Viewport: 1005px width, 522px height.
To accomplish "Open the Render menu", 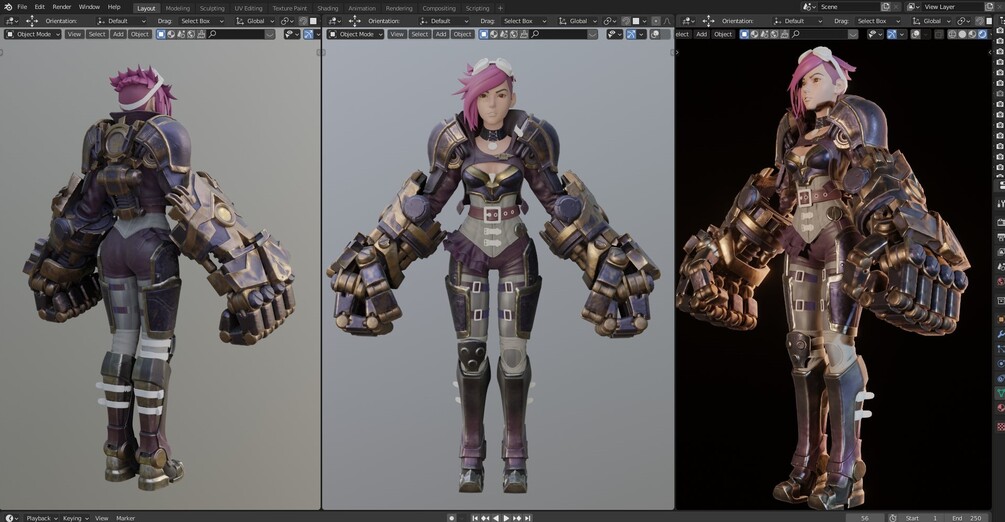I will [62, 7].
